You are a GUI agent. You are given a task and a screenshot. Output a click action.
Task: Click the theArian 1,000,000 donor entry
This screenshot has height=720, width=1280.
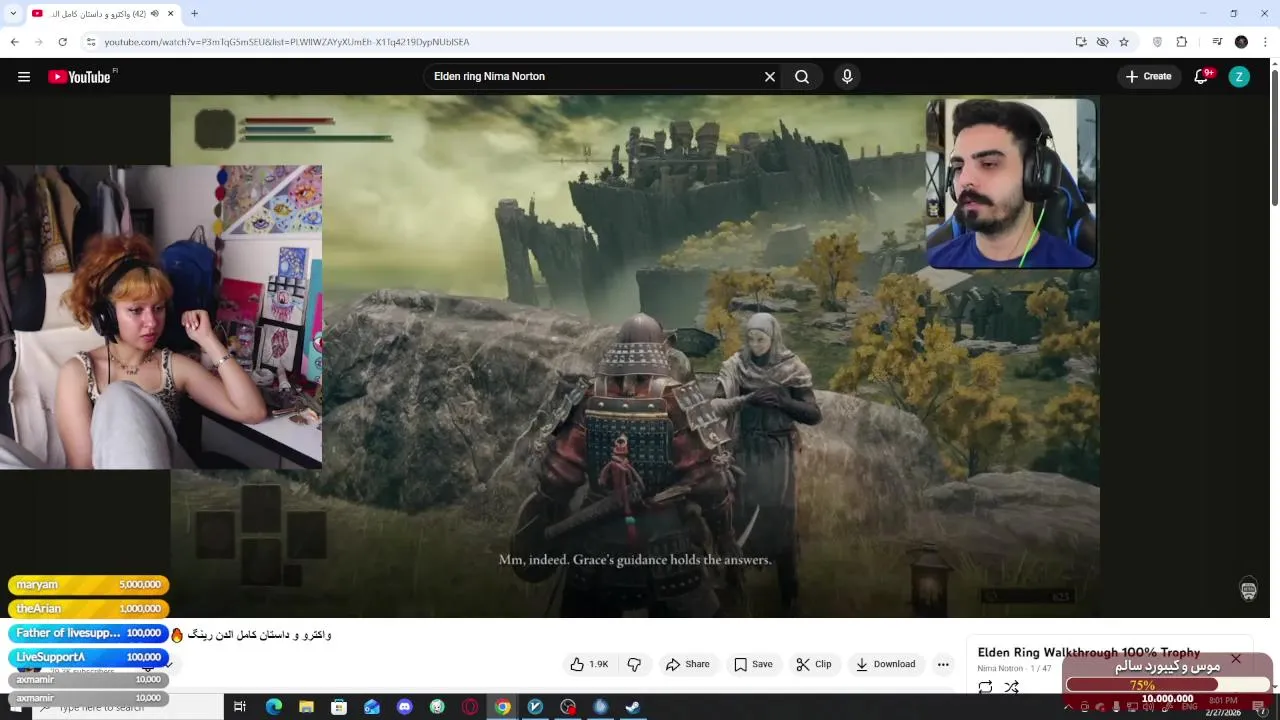89,609
